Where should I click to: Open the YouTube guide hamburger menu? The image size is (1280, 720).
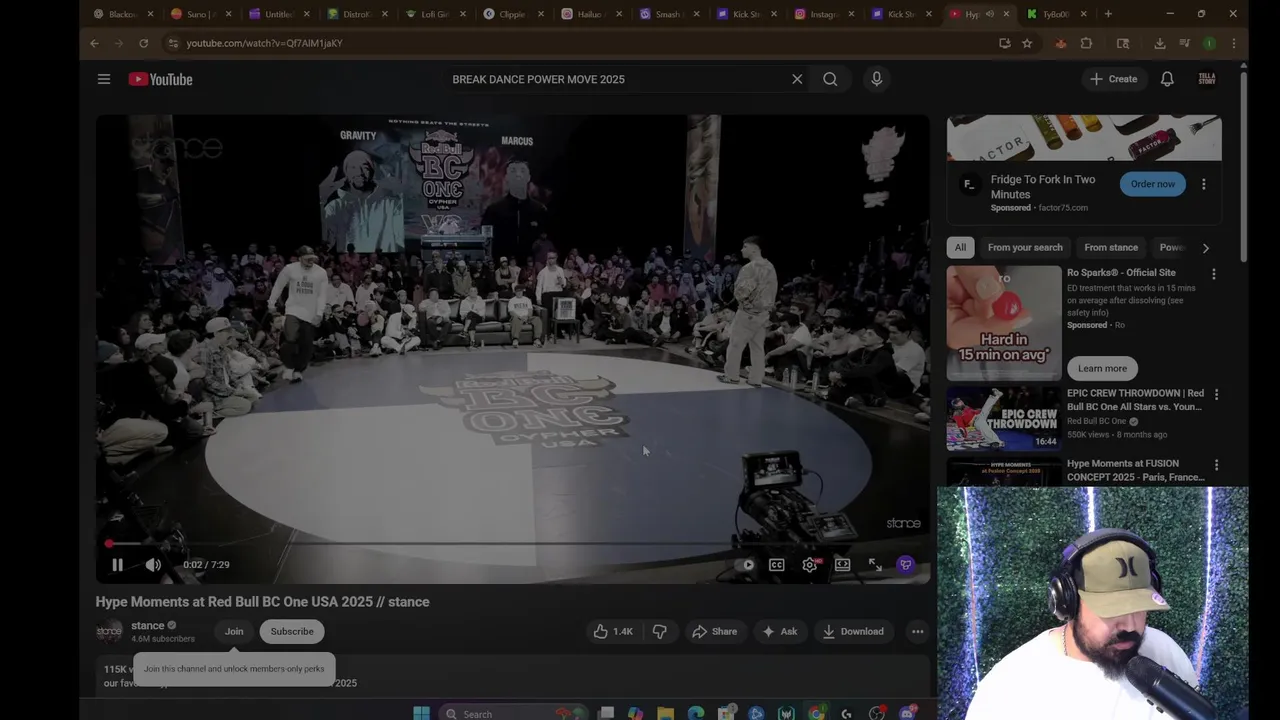point(104,79)
